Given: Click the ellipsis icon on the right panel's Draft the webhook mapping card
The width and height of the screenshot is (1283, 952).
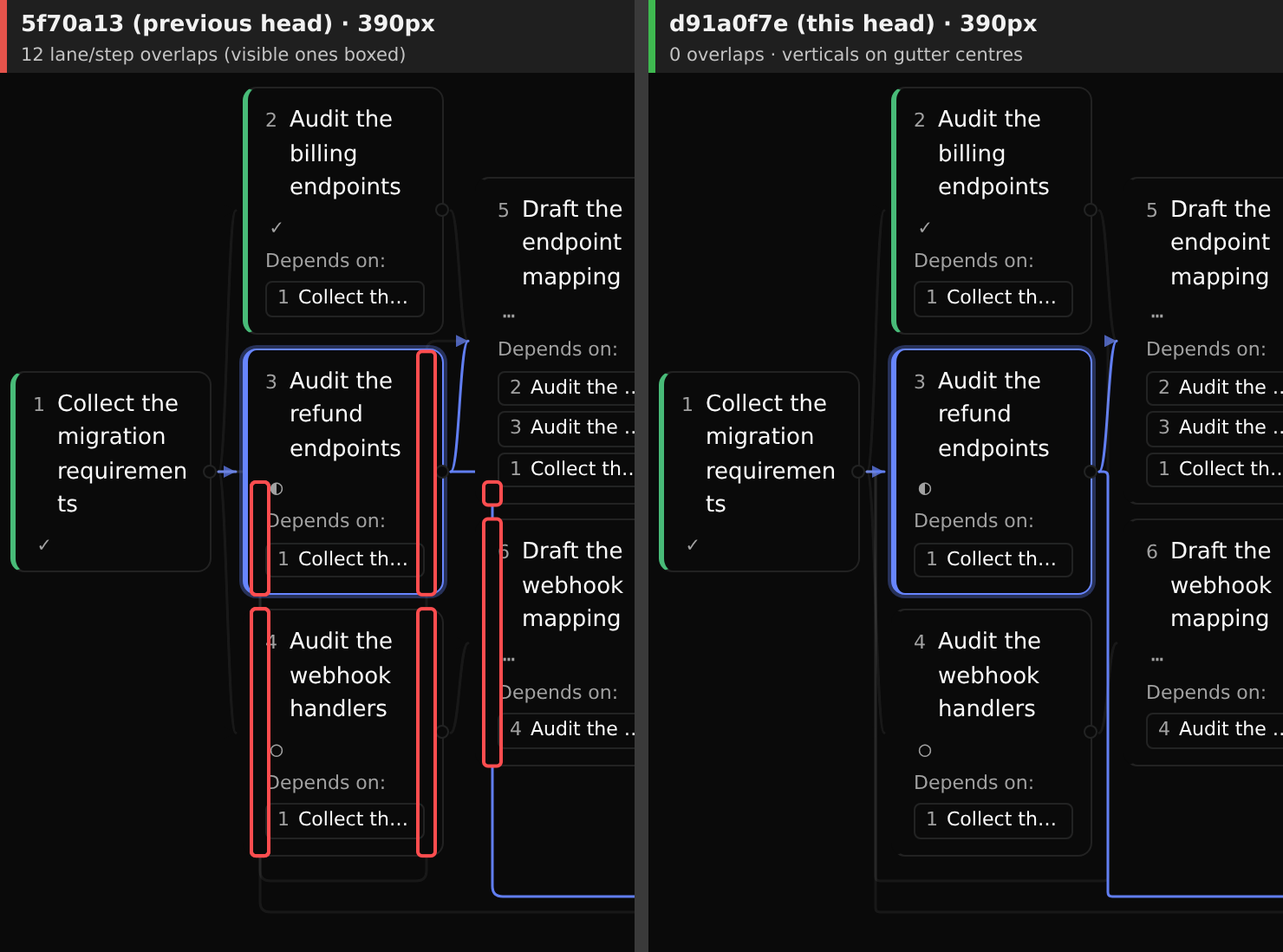Looking at the screenshot, I should pos(1157,659).
